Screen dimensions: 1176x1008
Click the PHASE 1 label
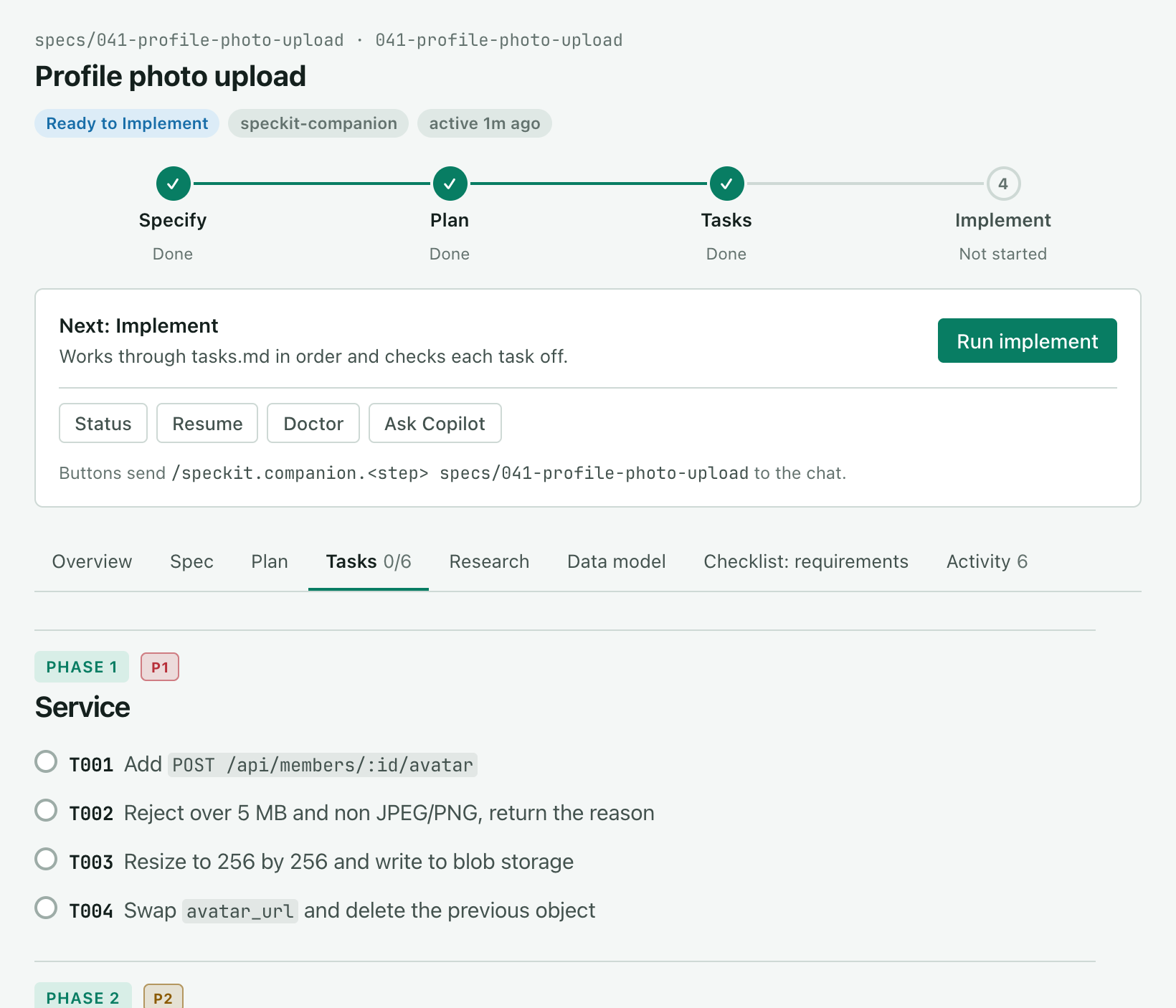(x=82, y=667)
